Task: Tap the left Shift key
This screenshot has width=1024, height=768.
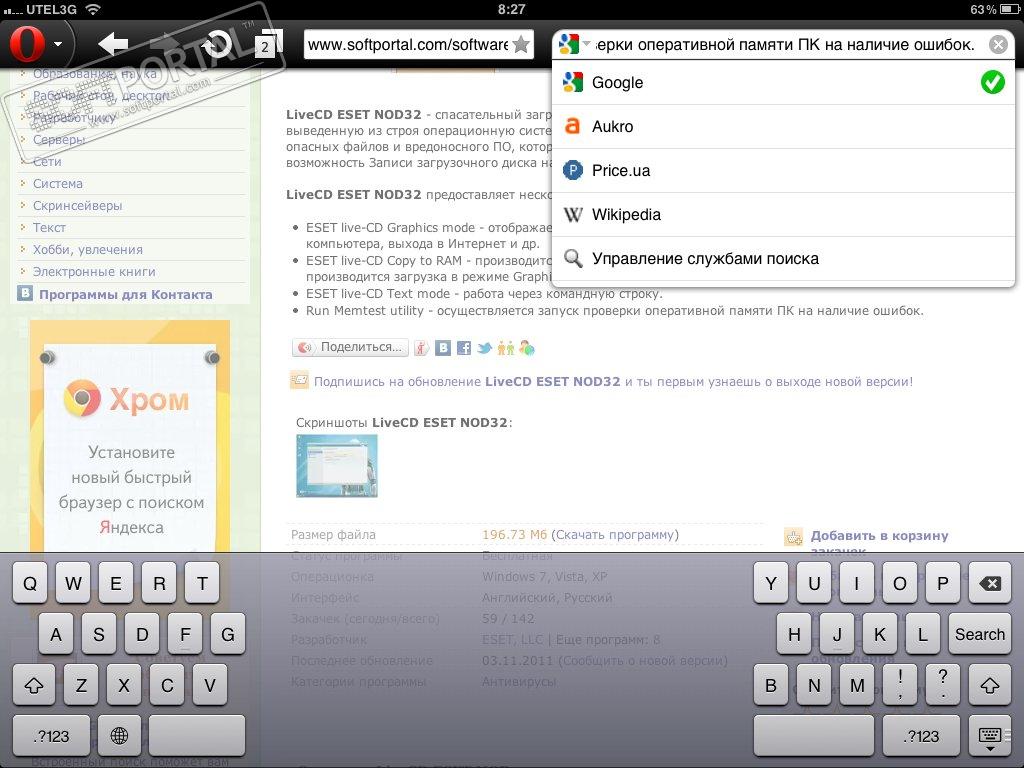Action: point(34,685)
